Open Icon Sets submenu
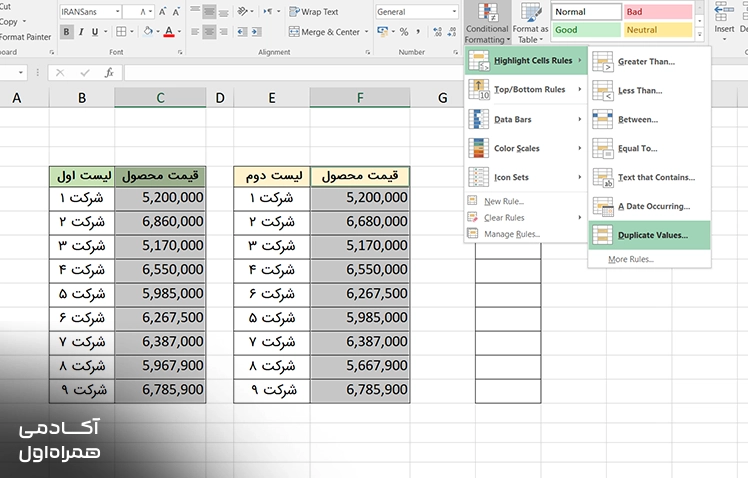This screenshot has width=748, height=478. (526, 177)
